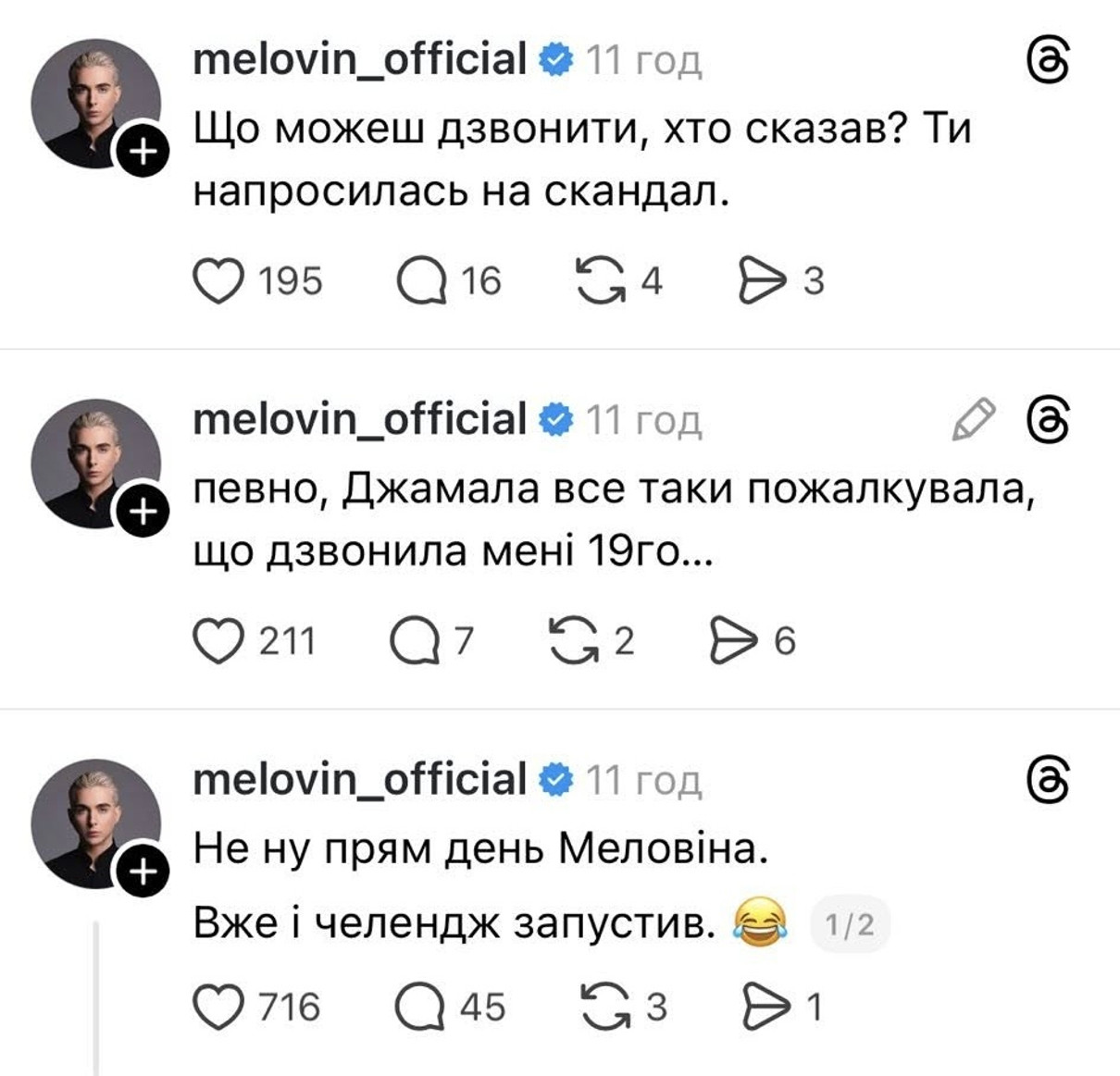The image size is (1120, 1076).
Task: Toggle like on the «скандал» post
Action: click(x=219, y=279)
